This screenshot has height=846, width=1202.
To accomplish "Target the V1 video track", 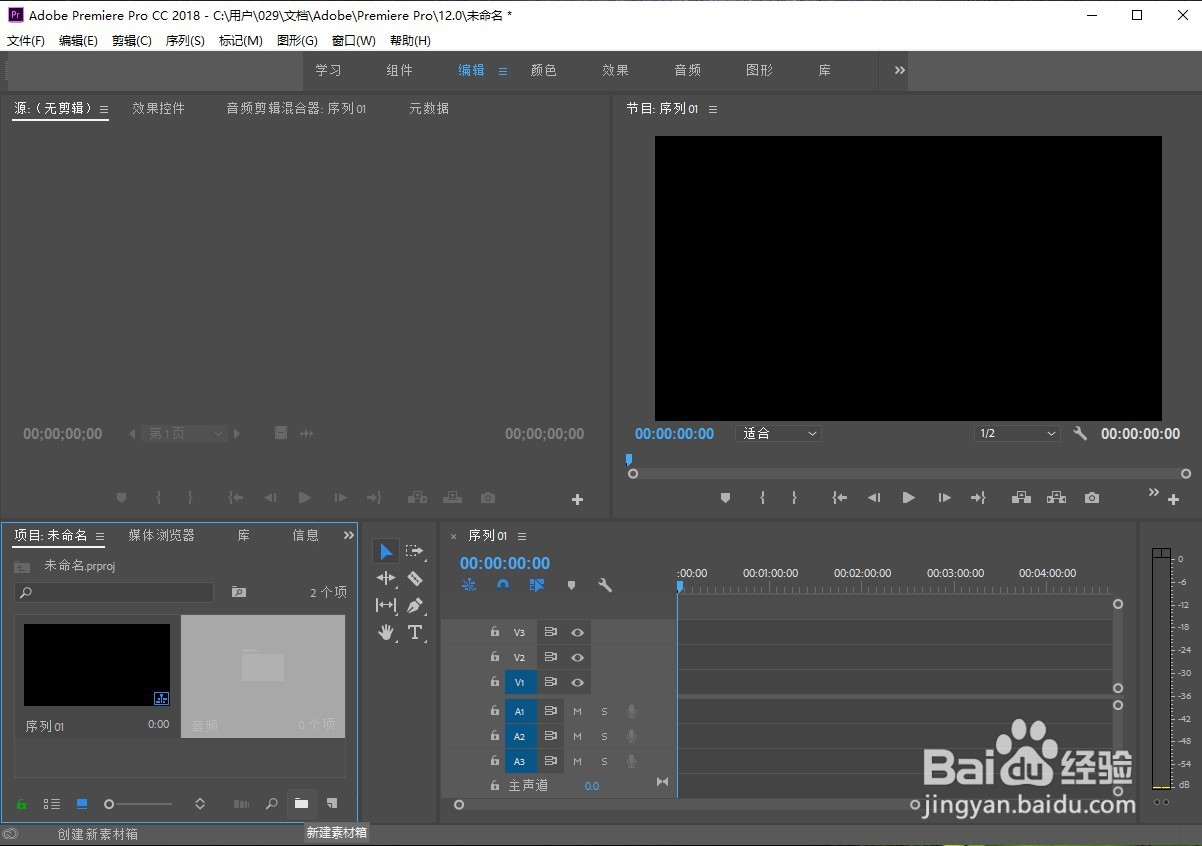I will coord(520,682).
